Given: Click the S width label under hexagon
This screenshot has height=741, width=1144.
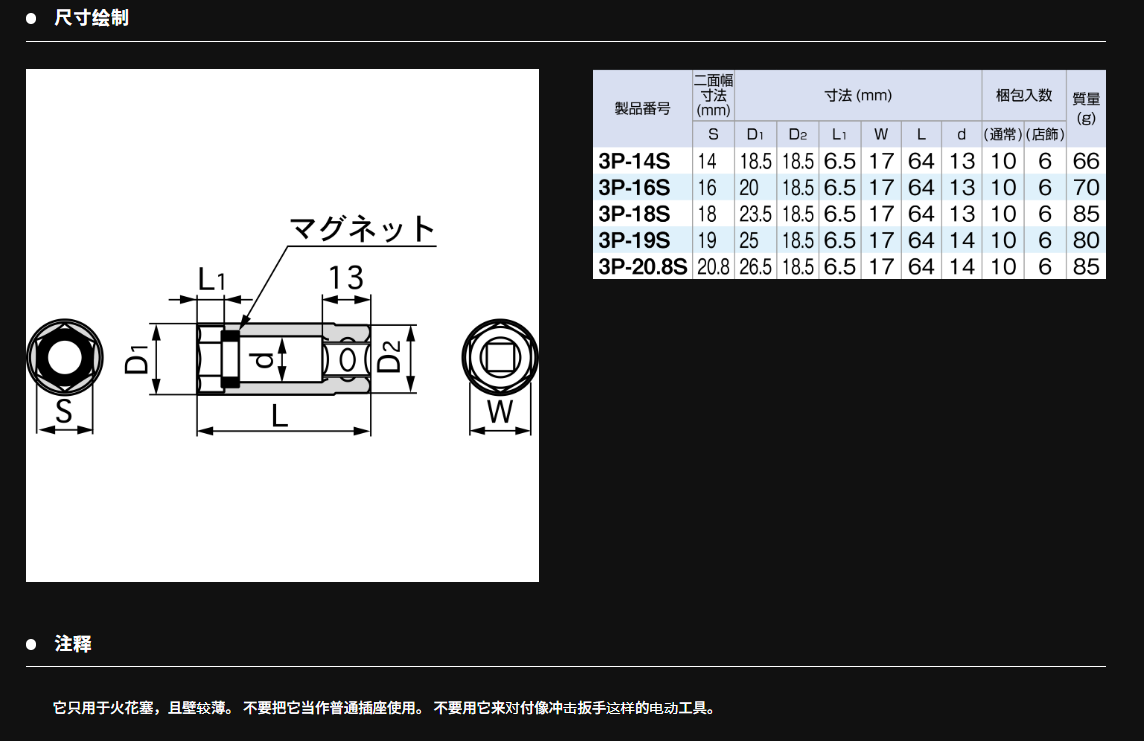Looking at the screenshot, I should pos(64,412).
